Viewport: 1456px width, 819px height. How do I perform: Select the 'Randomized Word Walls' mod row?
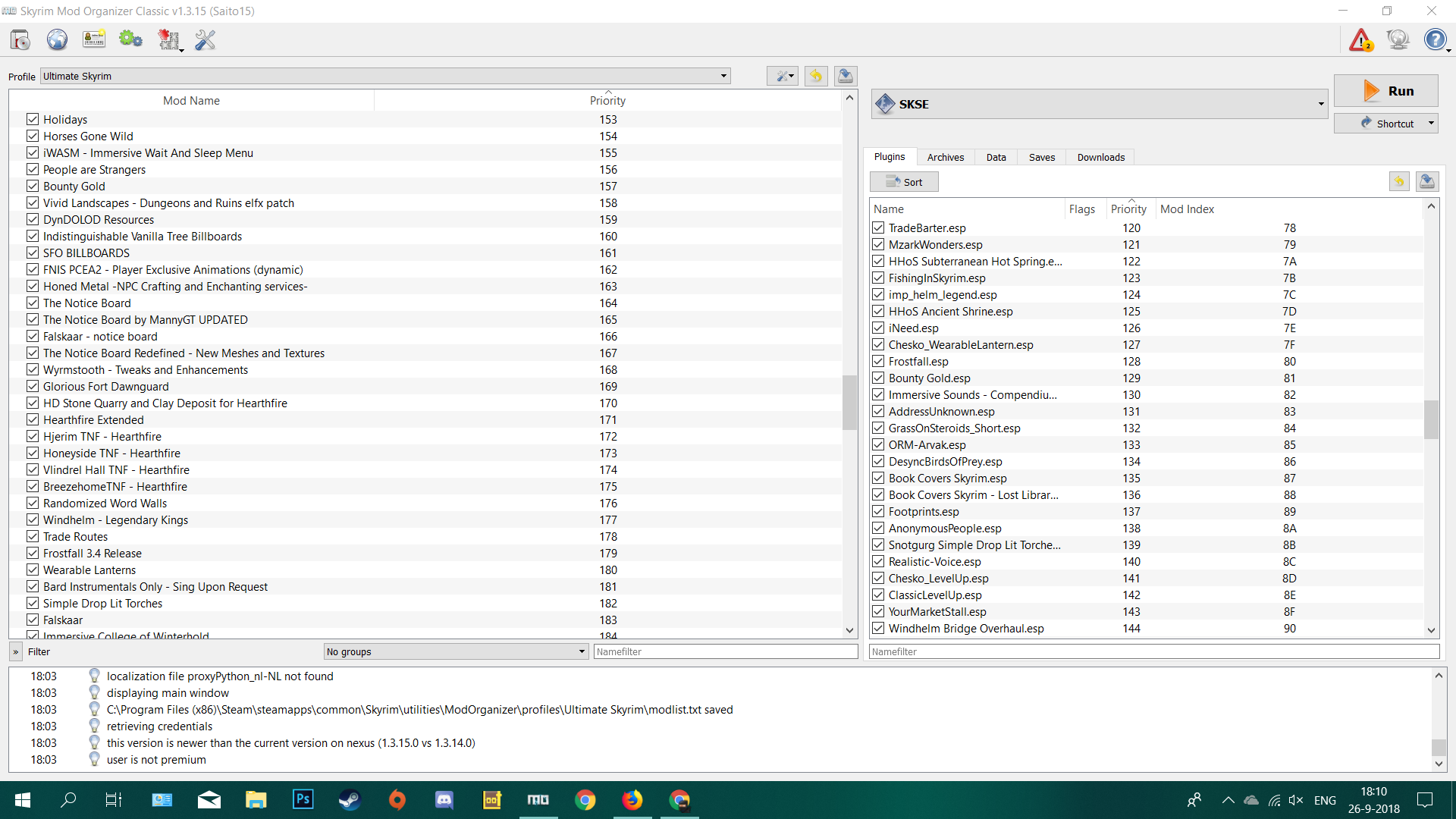[425, 503]
